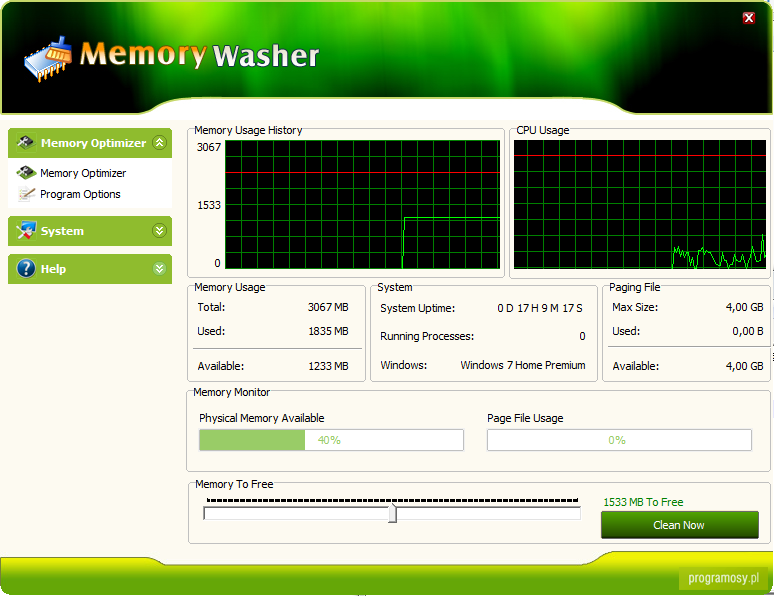Select the Memory Optimizer menu link
The image size is (774, 596).
pos(83,173)
